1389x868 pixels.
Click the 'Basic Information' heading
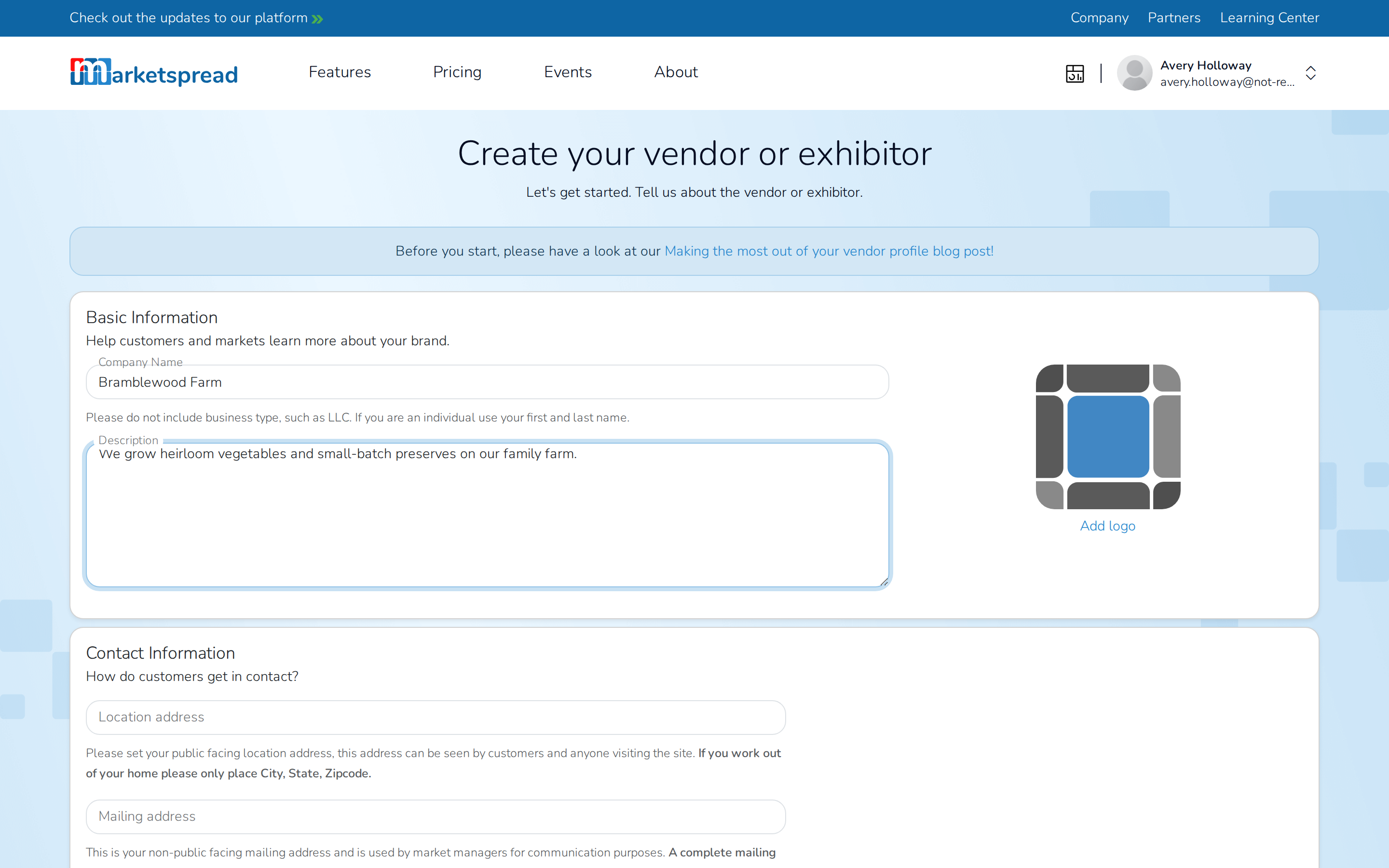tap(151, 317)
